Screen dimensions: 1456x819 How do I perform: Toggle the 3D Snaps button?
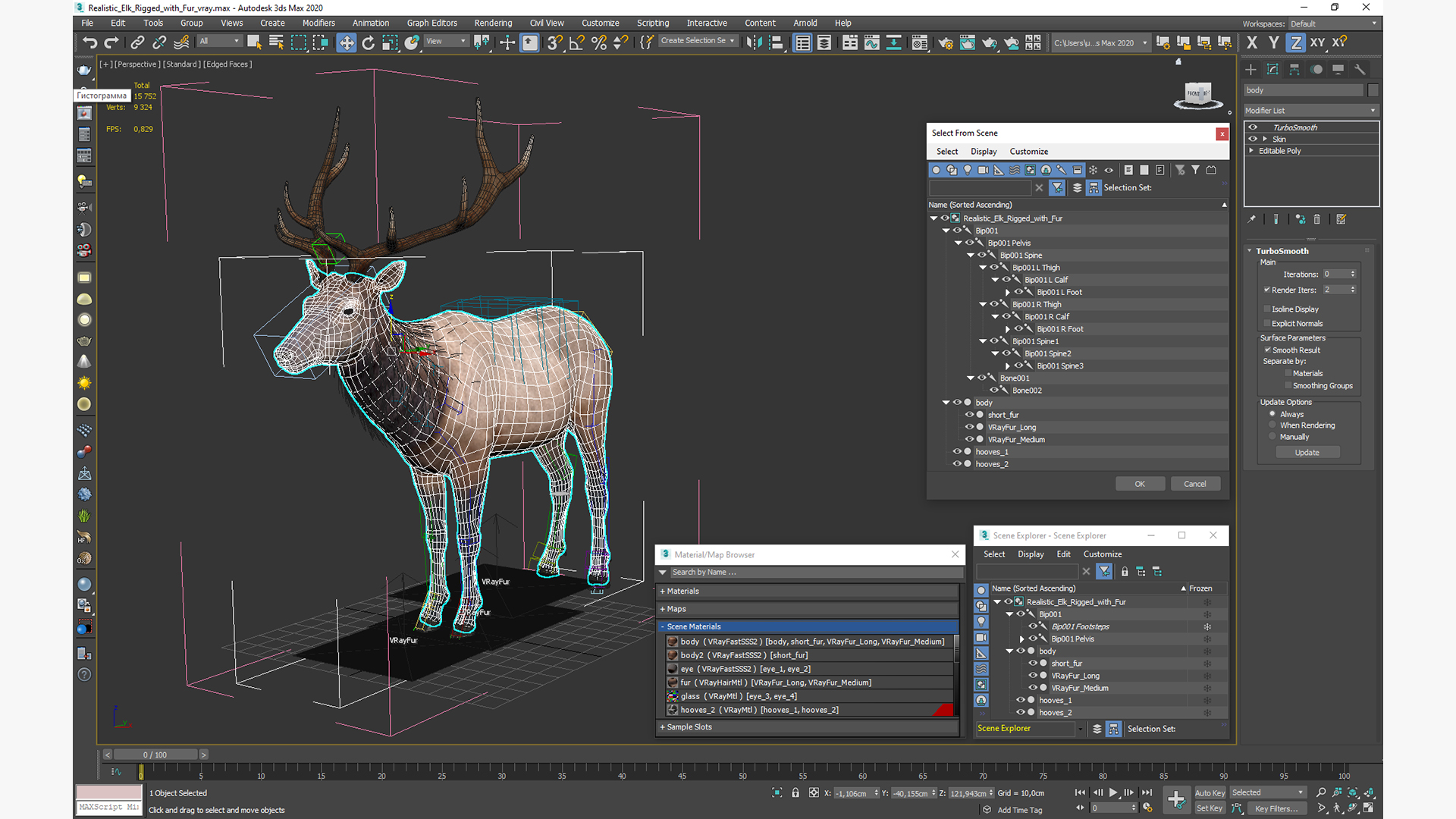[x=555, y=42]
